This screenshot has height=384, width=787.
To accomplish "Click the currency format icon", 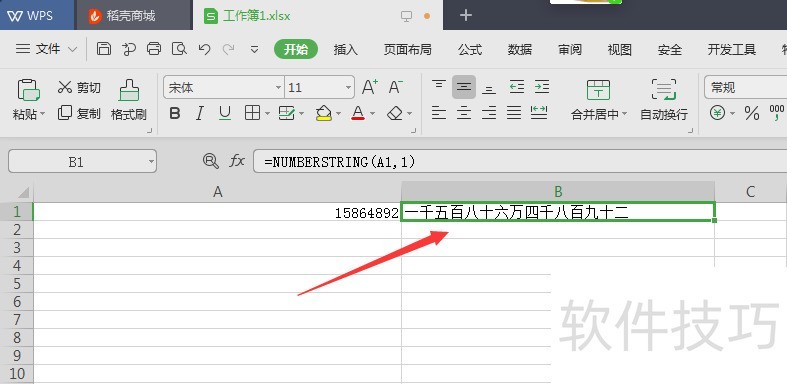I will (718, 113).
